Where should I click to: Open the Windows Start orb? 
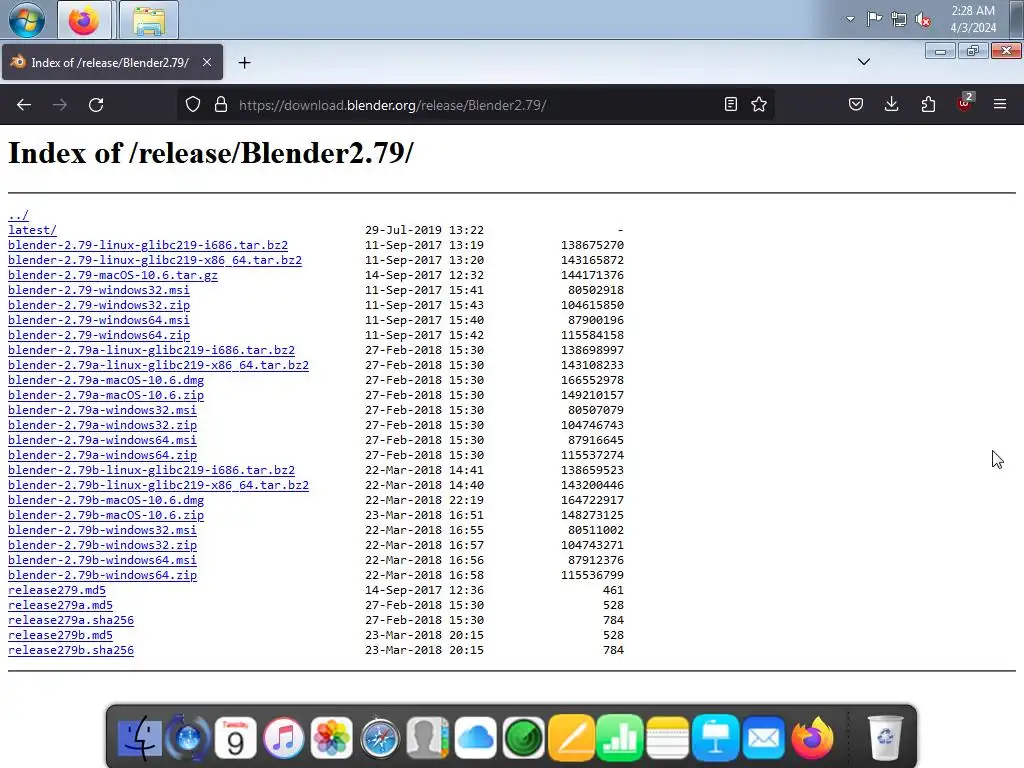(27, 20)
